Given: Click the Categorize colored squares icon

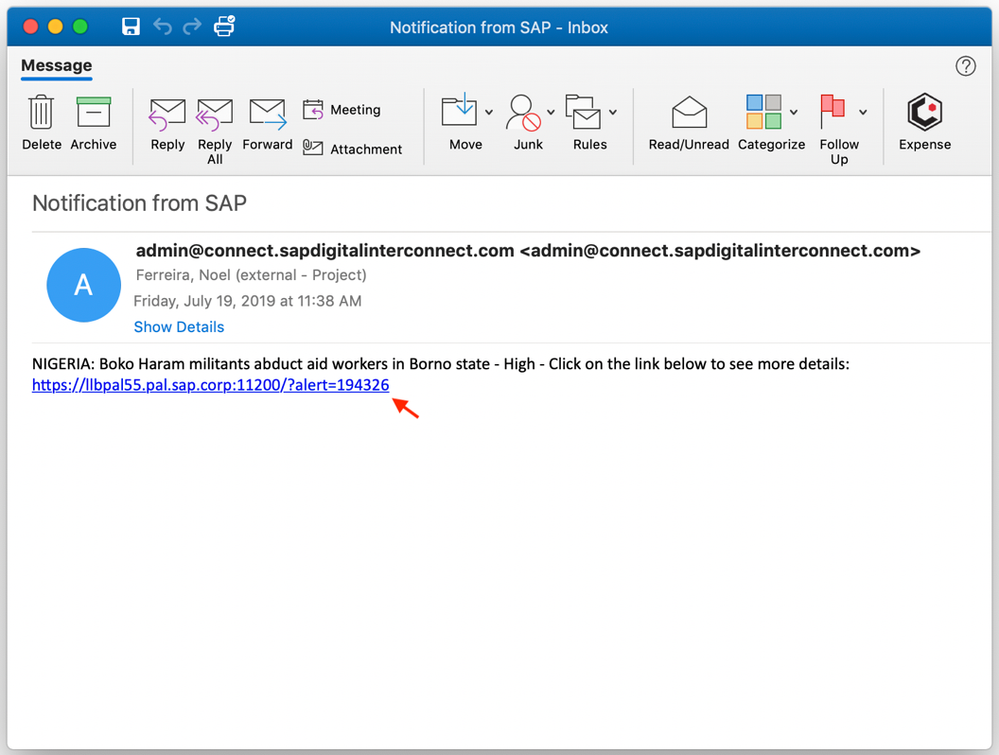Looking at the screenshot, I should (x=764, y=111).
